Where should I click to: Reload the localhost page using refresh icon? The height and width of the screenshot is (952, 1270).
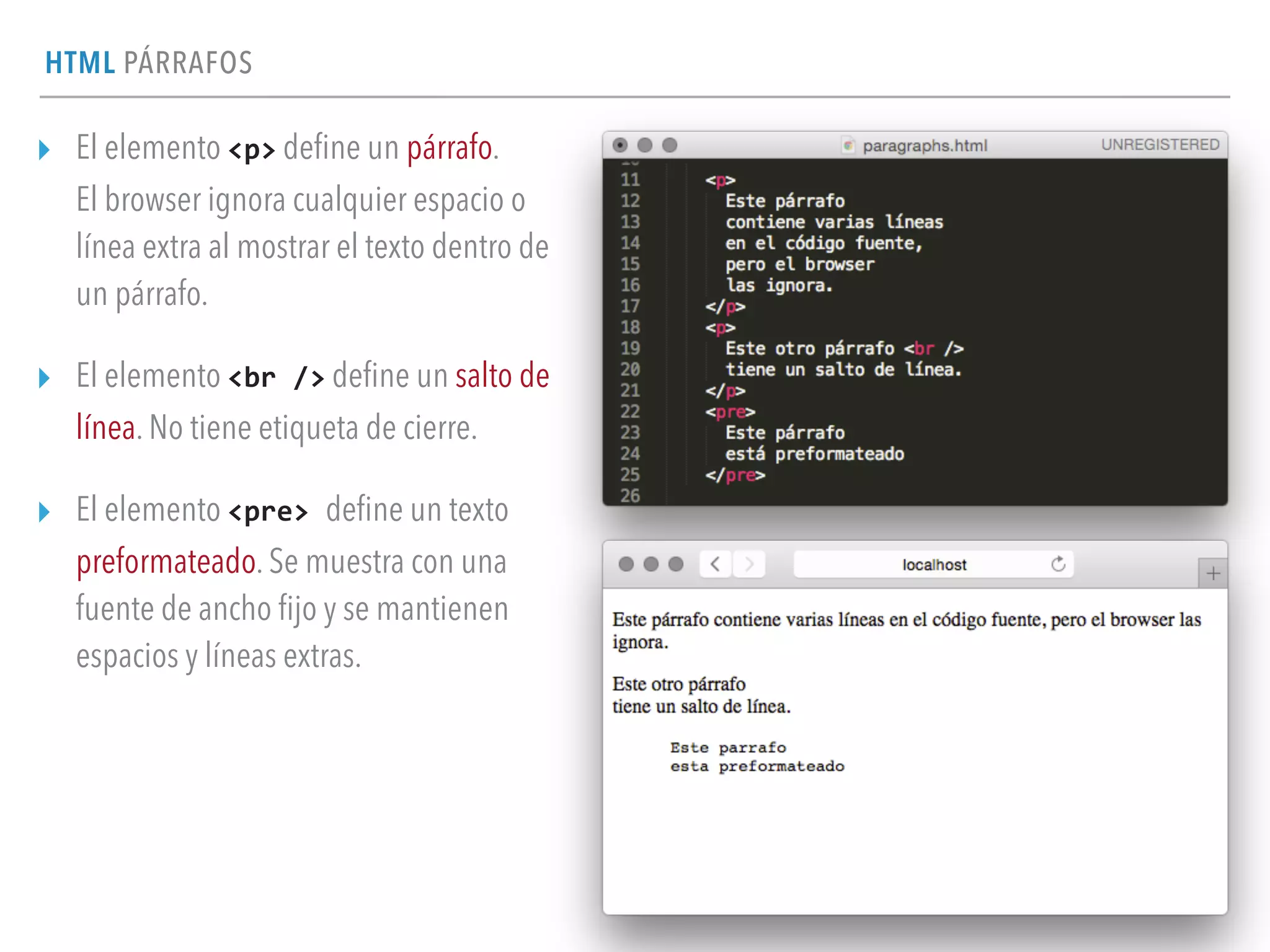click(1058, 564)
